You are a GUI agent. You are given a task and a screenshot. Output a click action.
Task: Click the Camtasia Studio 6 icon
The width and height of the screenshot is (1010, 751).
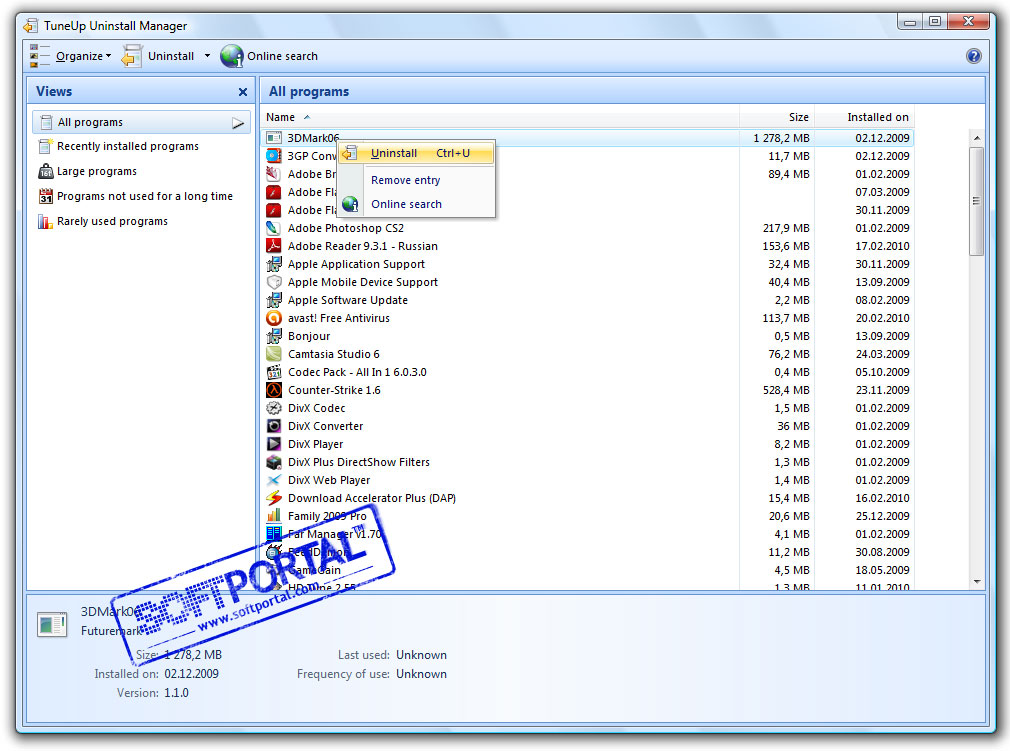(x=274, y=354)
